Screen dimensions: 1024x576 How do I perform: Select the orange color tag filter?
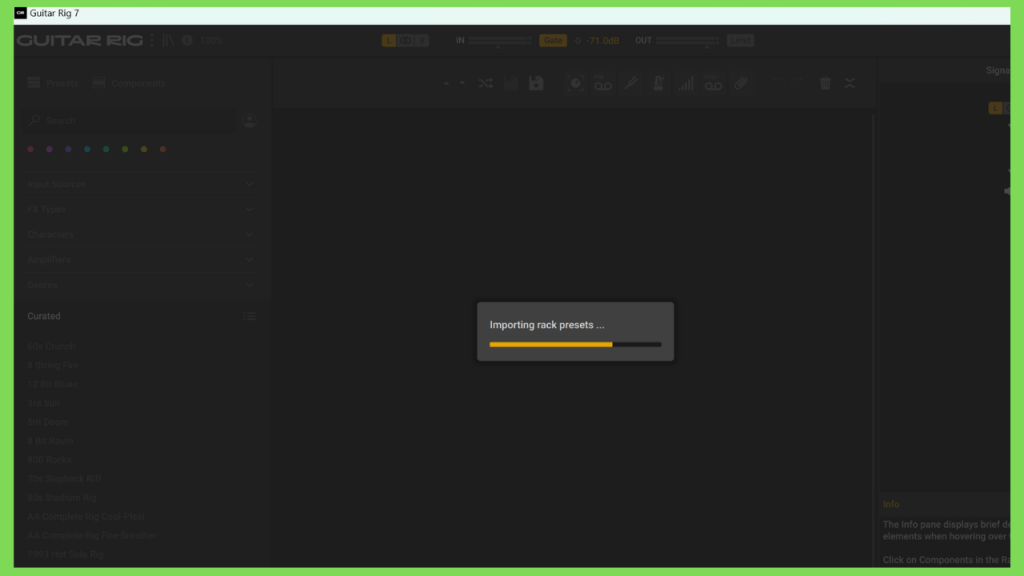(x=163, y=150)
